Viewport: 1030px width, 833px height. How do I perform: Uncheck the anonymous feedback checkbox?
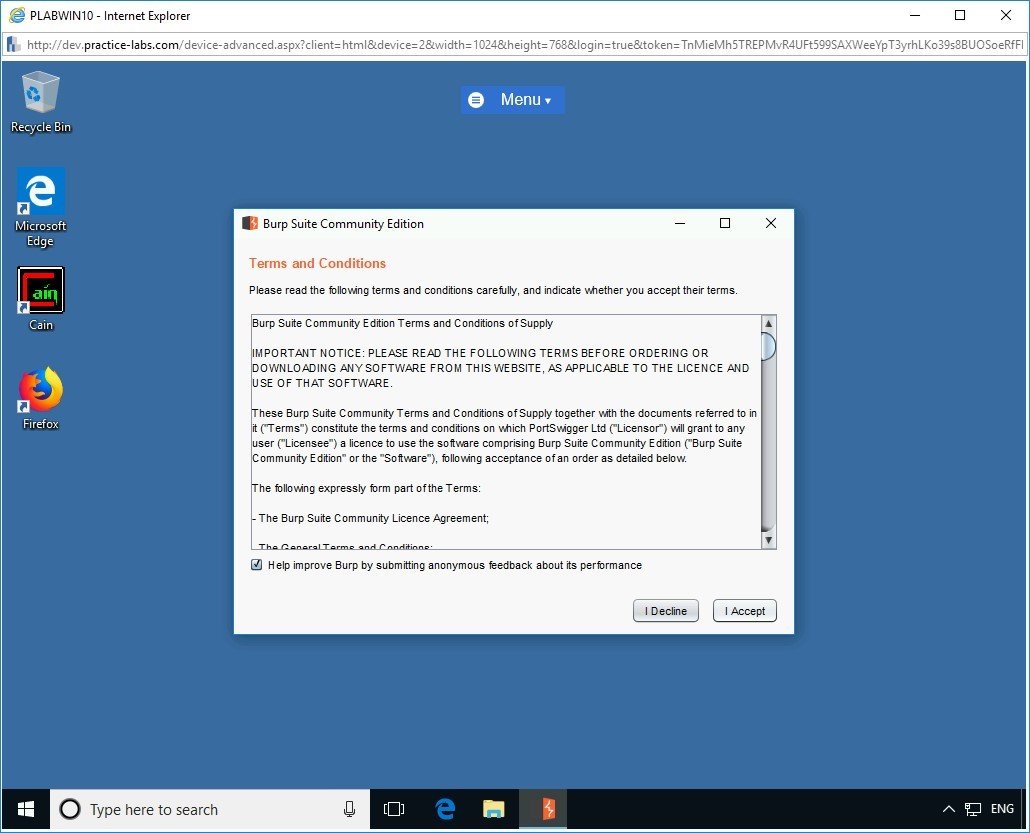coord(256,565)
